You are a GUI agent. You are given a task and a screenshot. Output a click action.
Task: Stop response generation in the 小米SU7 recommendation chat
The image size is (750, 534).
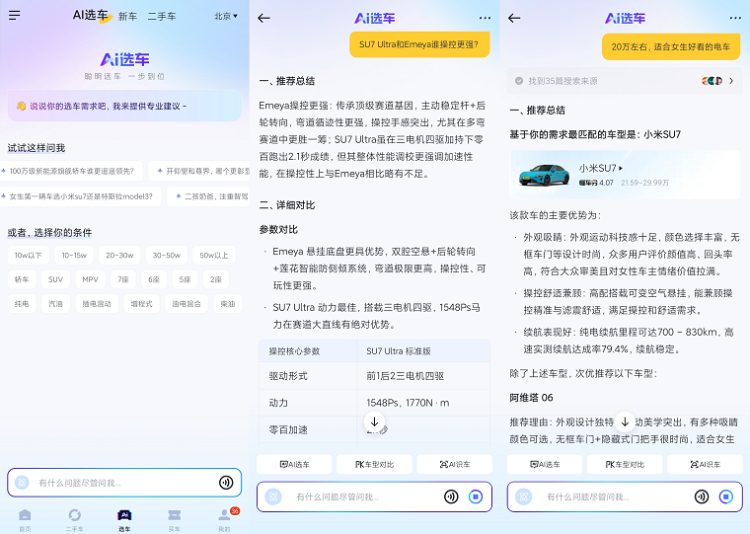tap(726, 497)
